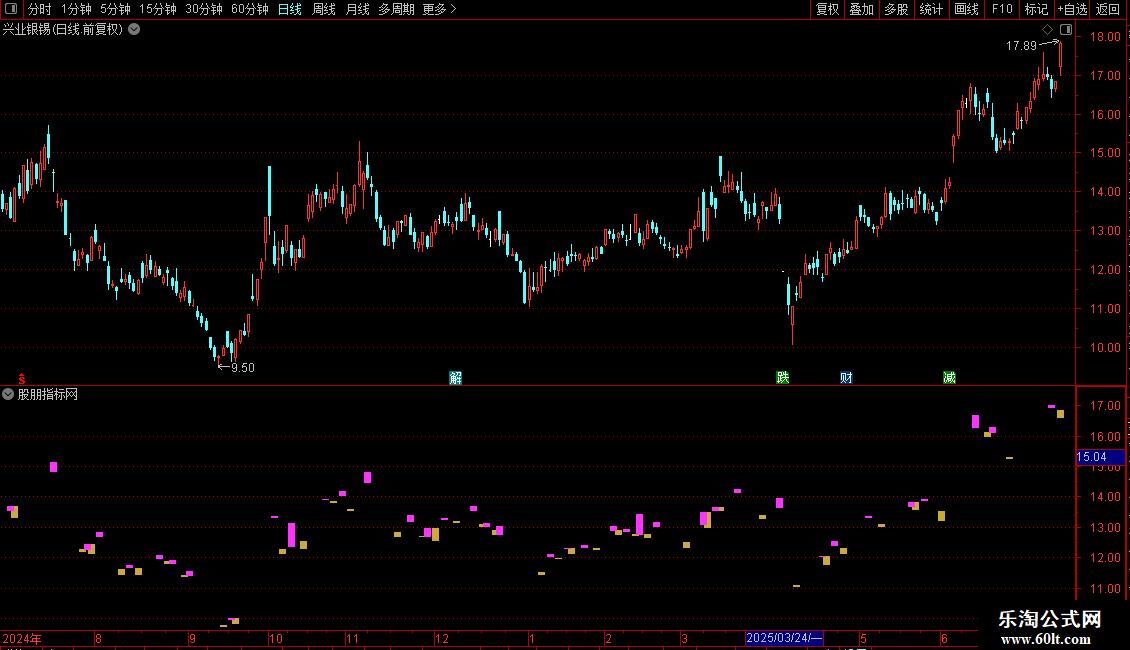Open the 复权 adjustment option
This screenshot has width=1130, height=650.
[827, 9]
